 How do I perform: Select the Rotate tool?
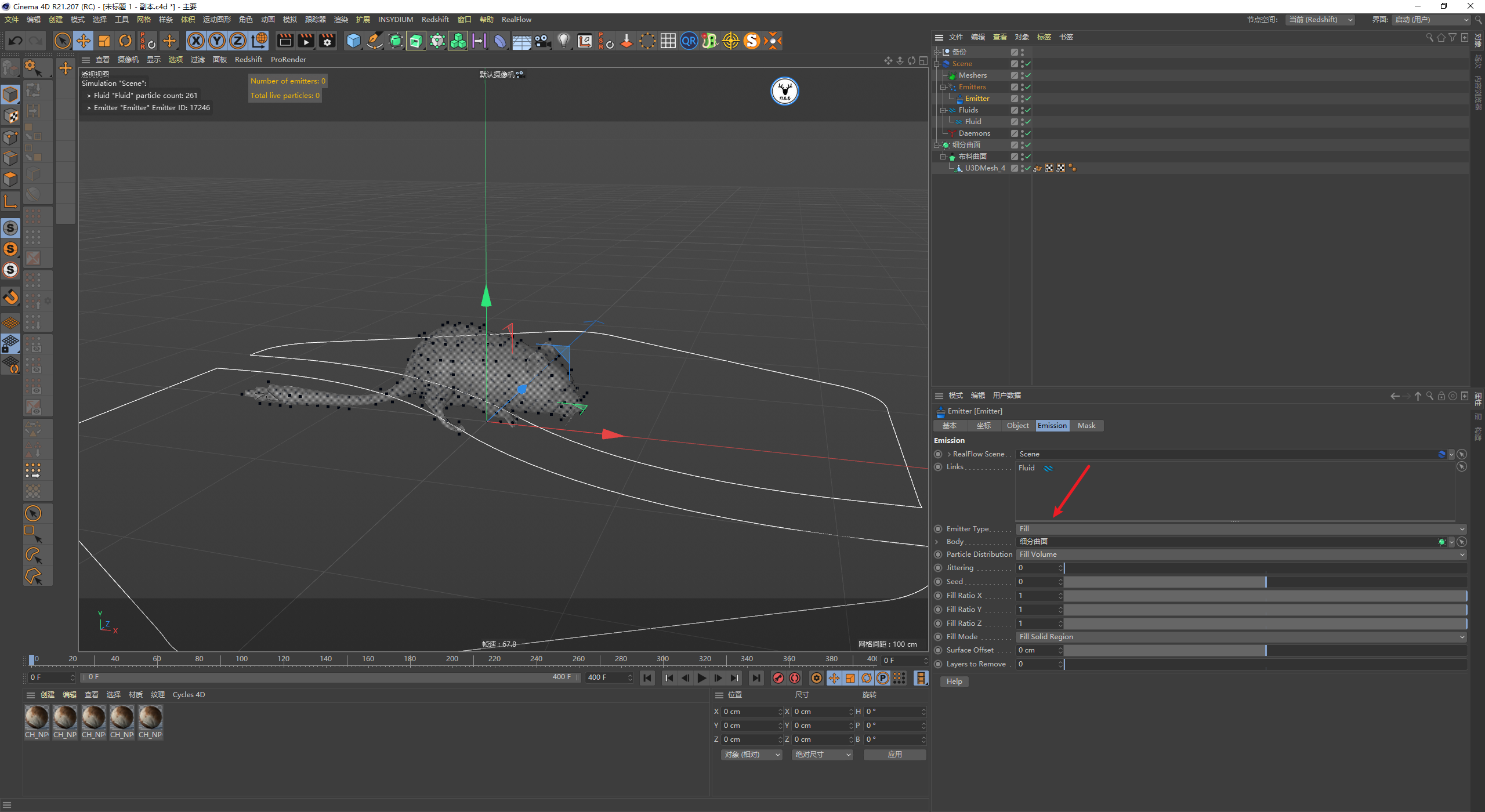click(x=125, y=41)
